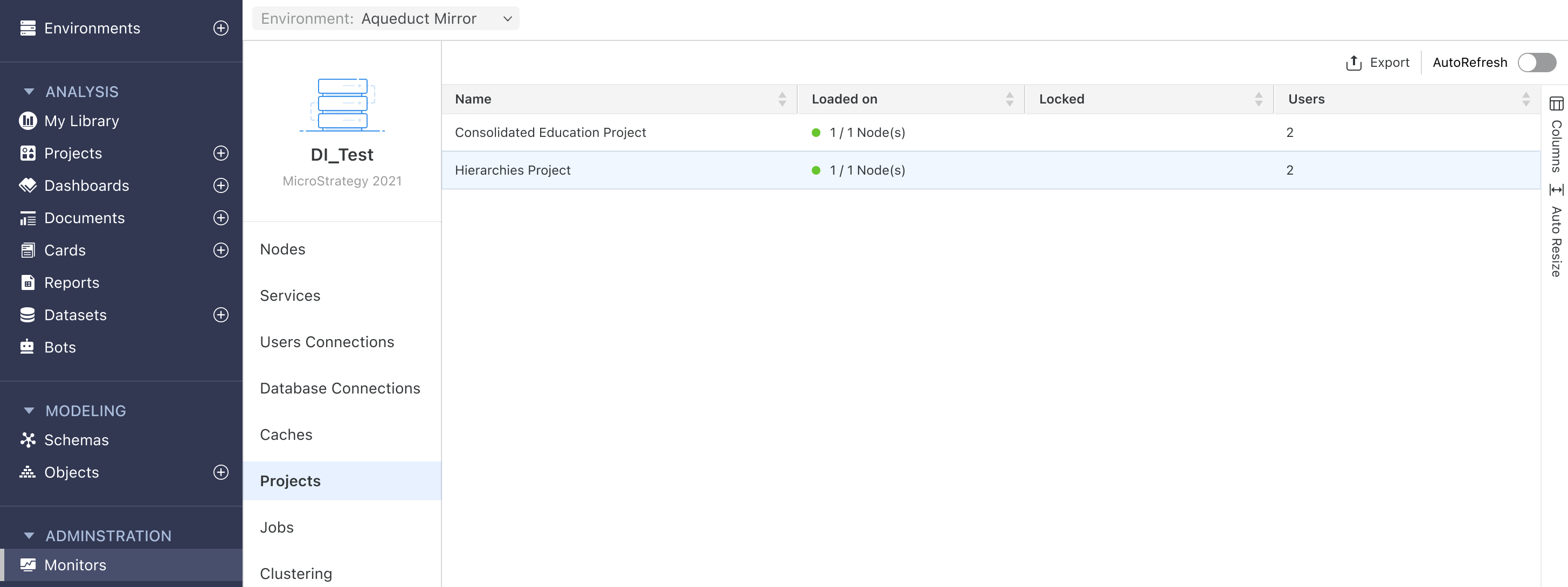Toggle the AutoRefresh switch on

[1536, 63]
